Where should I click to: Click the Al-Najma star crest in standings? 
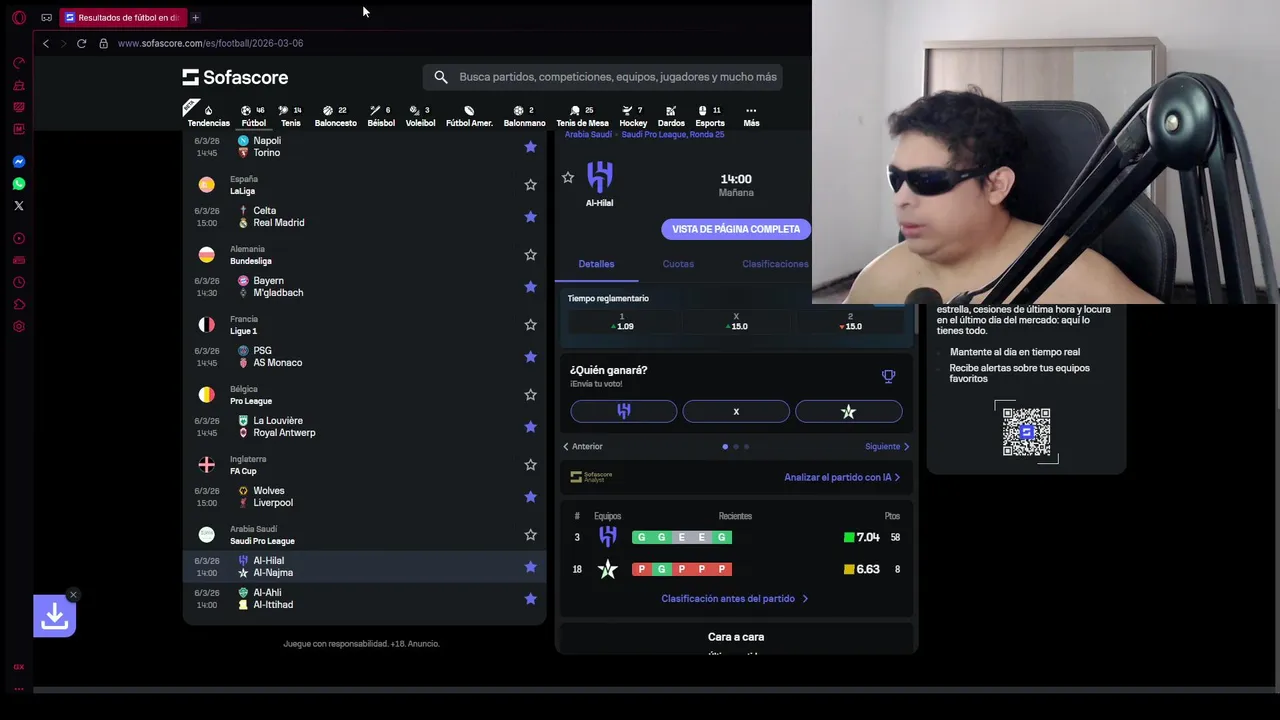pos(608,569)
